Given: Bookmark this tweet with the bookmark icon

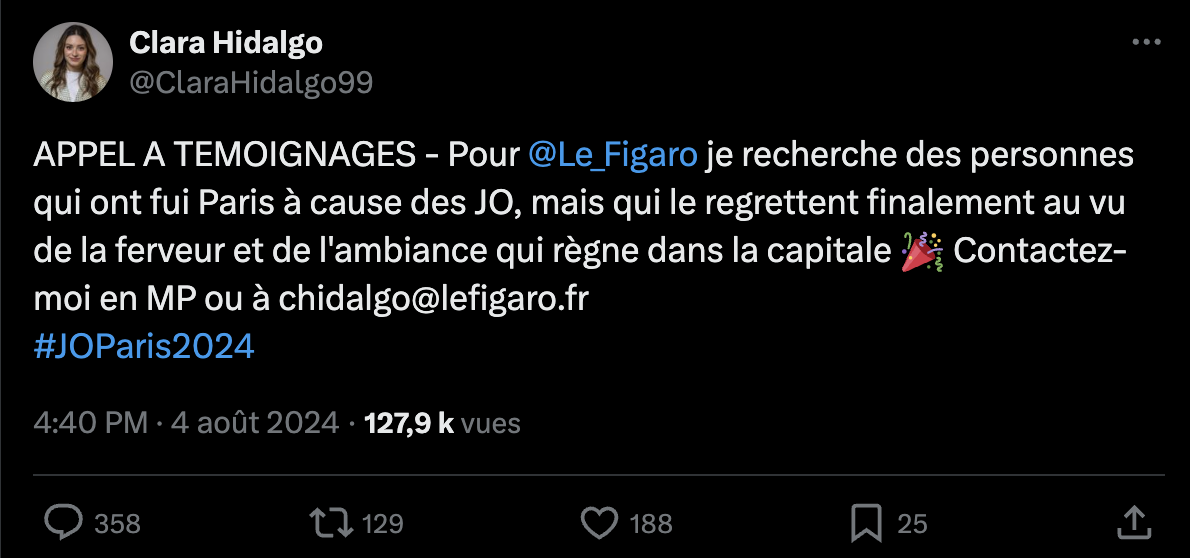Looking at the screenshot, I should pos(867,523).
